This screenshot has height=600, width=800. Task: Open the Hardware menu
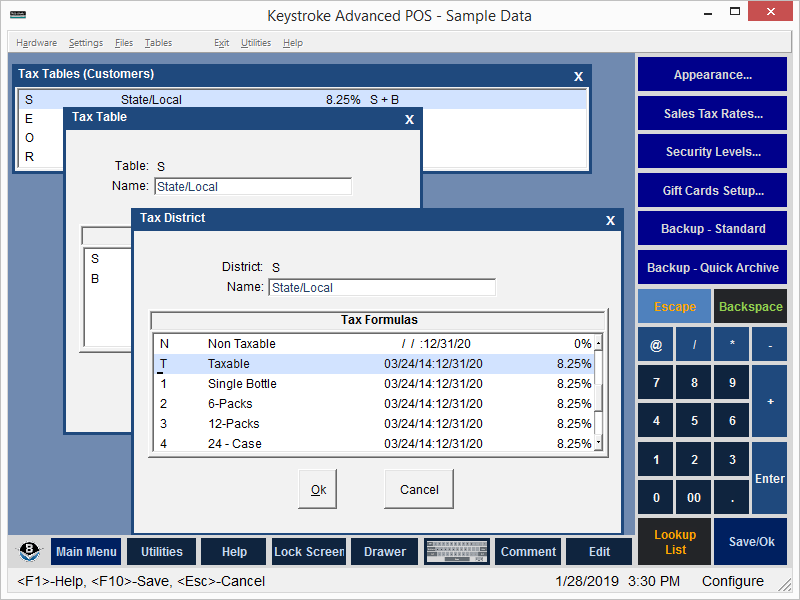point(37,43)
